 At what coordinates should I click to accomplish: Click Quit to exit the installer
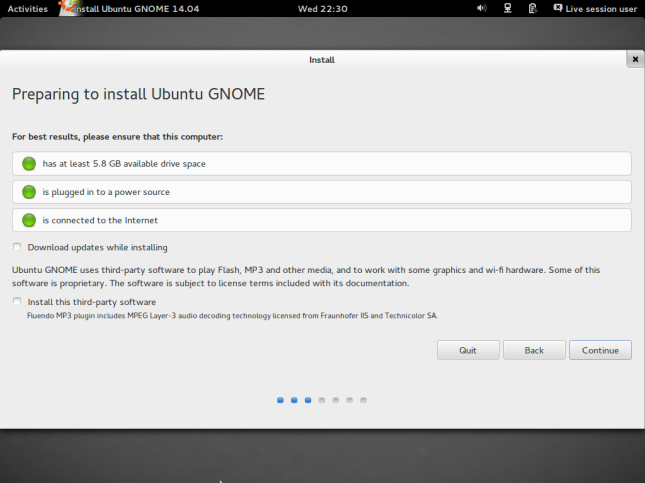click(467, 350)
